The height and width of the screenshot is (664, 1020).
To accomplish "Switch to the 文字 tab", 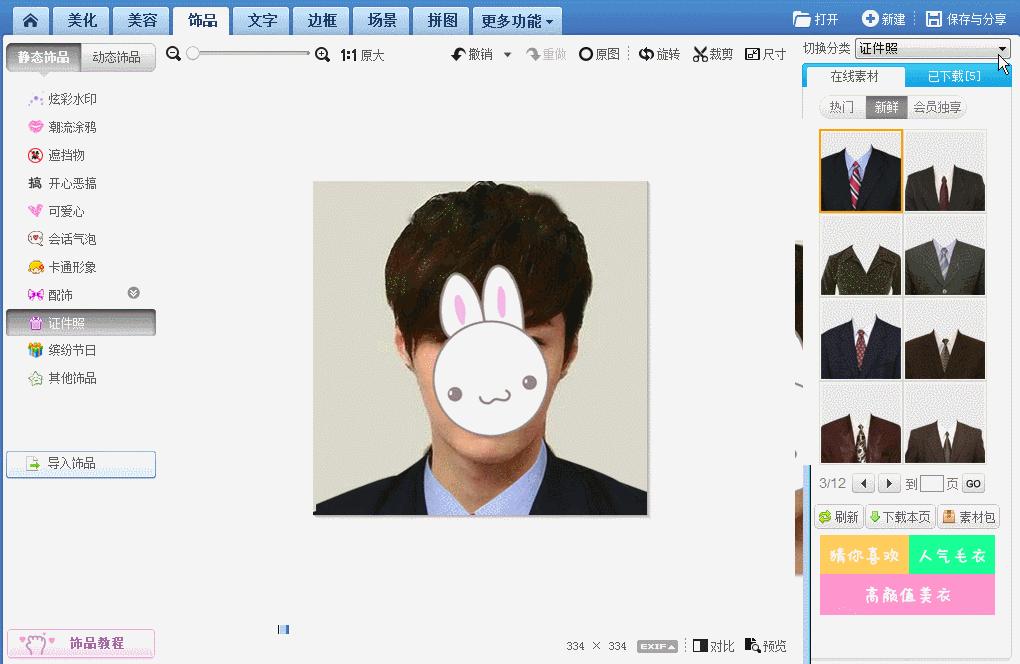I will [x=262, y=21].
